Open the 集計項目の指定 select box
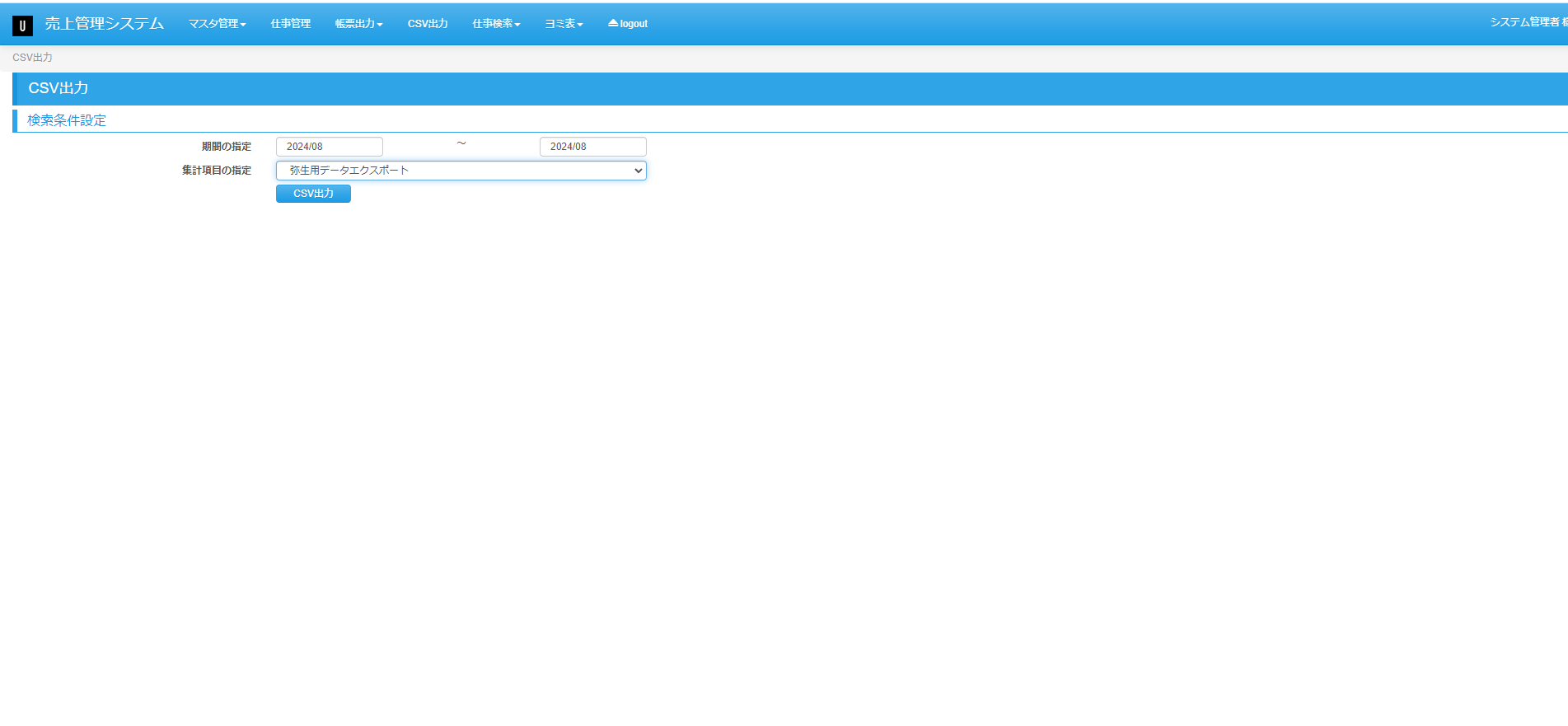Screen dimensions: 1568x726 pyautogui.click(x=461, y=171)
